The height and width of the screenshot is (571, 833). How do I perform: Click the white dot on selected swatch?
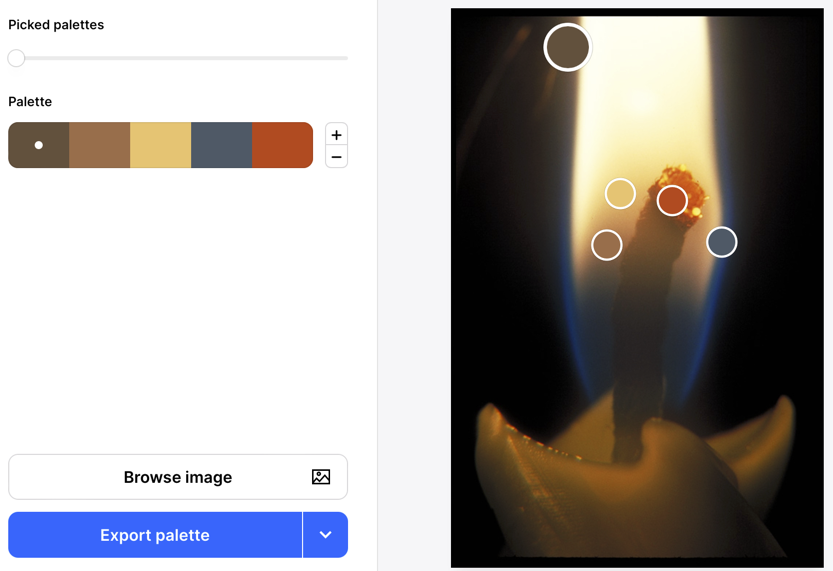pyautogui.click(x=39, y=145)
